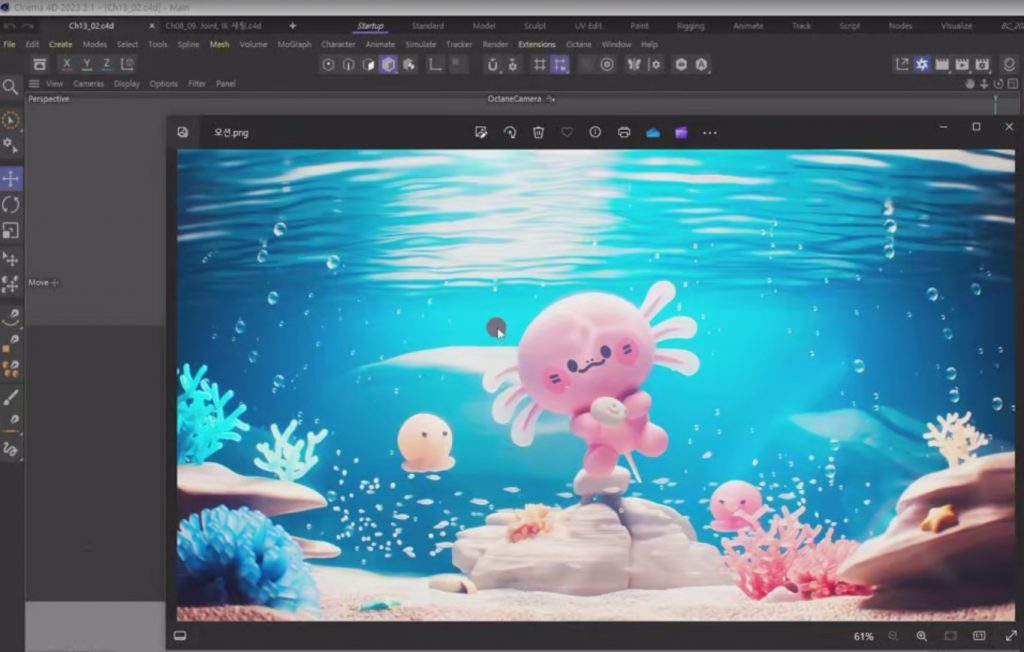
Task: Open Edit Render Settings clapper icon
Action: pyautogui.click(x=982, y=64)
